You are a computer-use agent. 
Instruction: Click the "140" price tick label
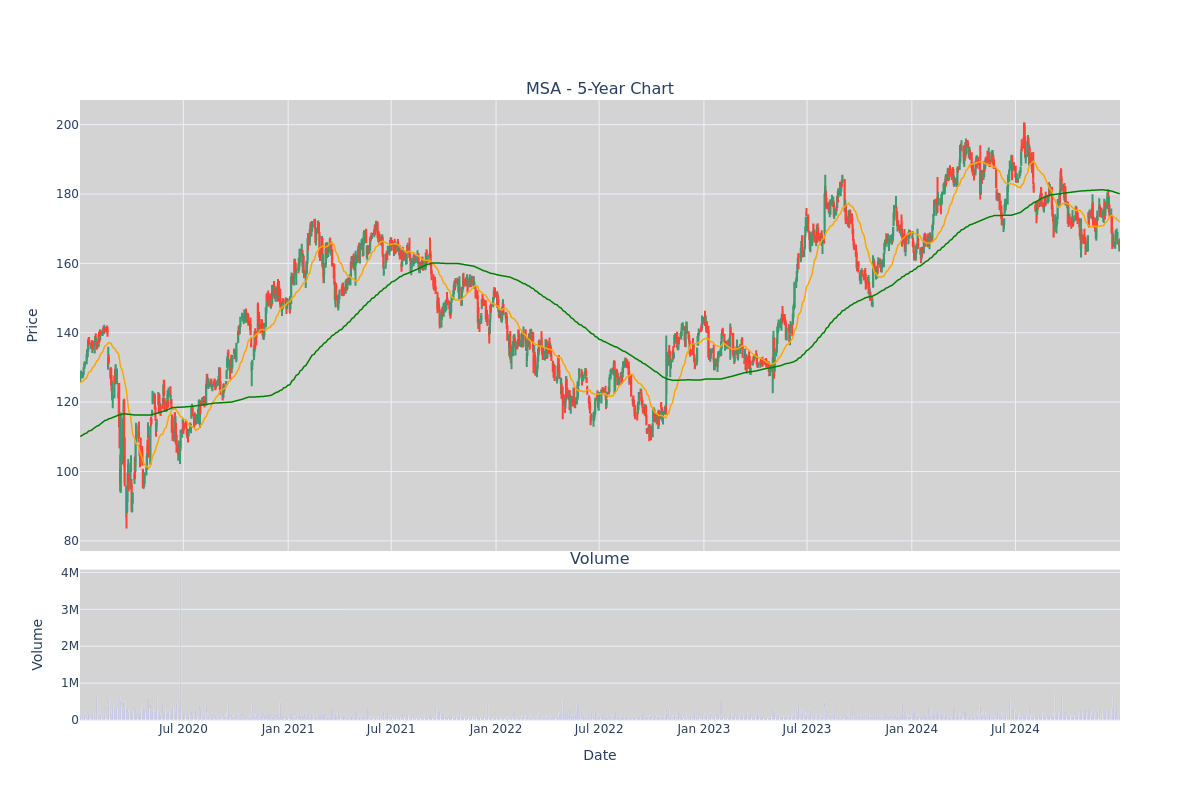click(x=68, y=333)
